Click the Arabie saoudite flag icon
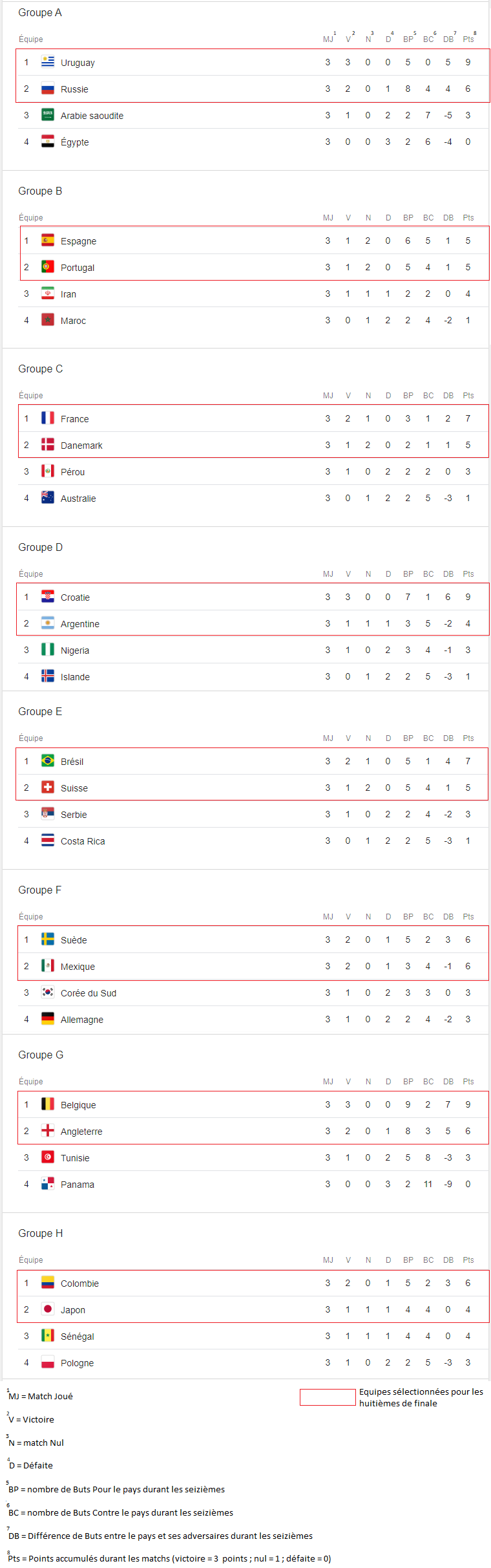The image size is (491, 1568). pos(48,115)
